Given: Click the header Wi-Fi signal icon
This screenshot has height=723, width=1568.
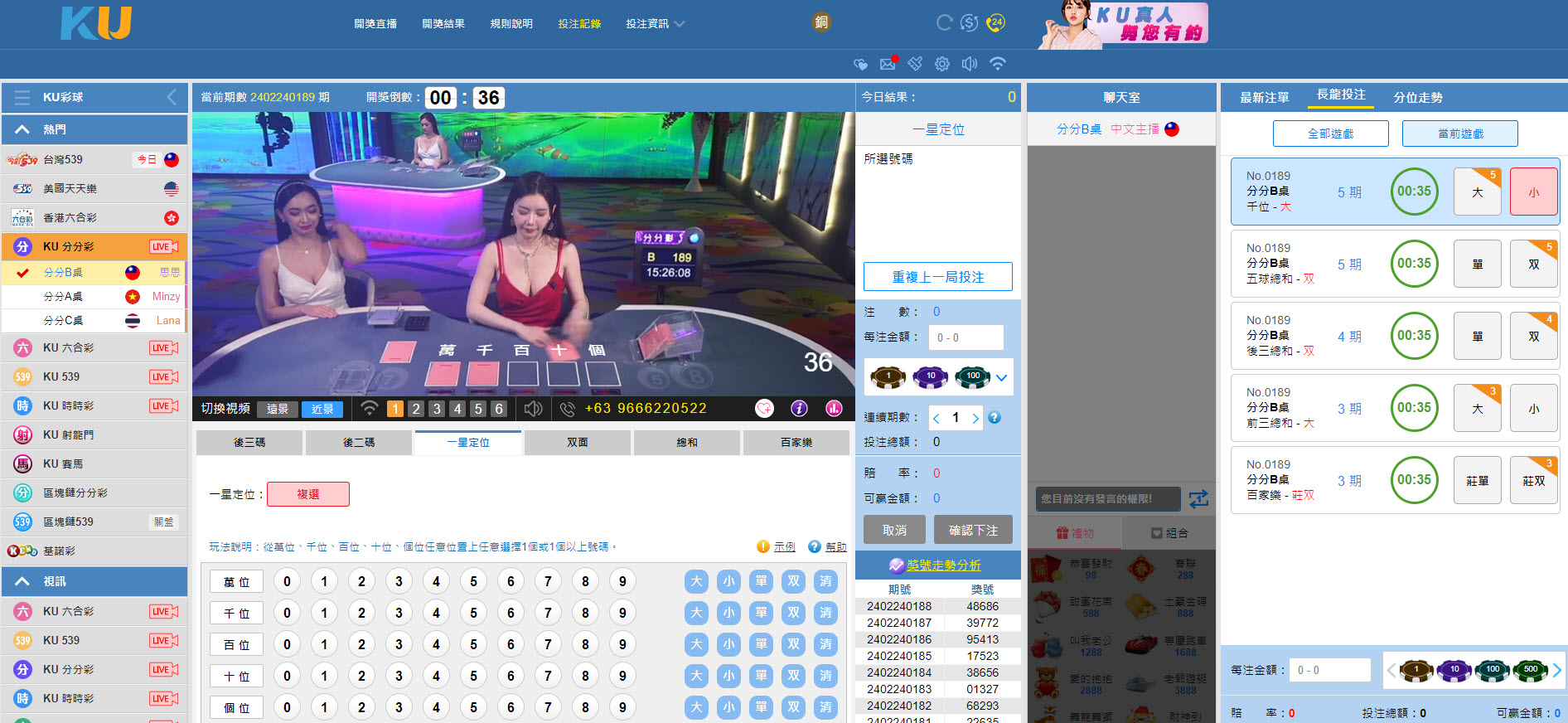Looking at the screenshot, I should 998,64.
